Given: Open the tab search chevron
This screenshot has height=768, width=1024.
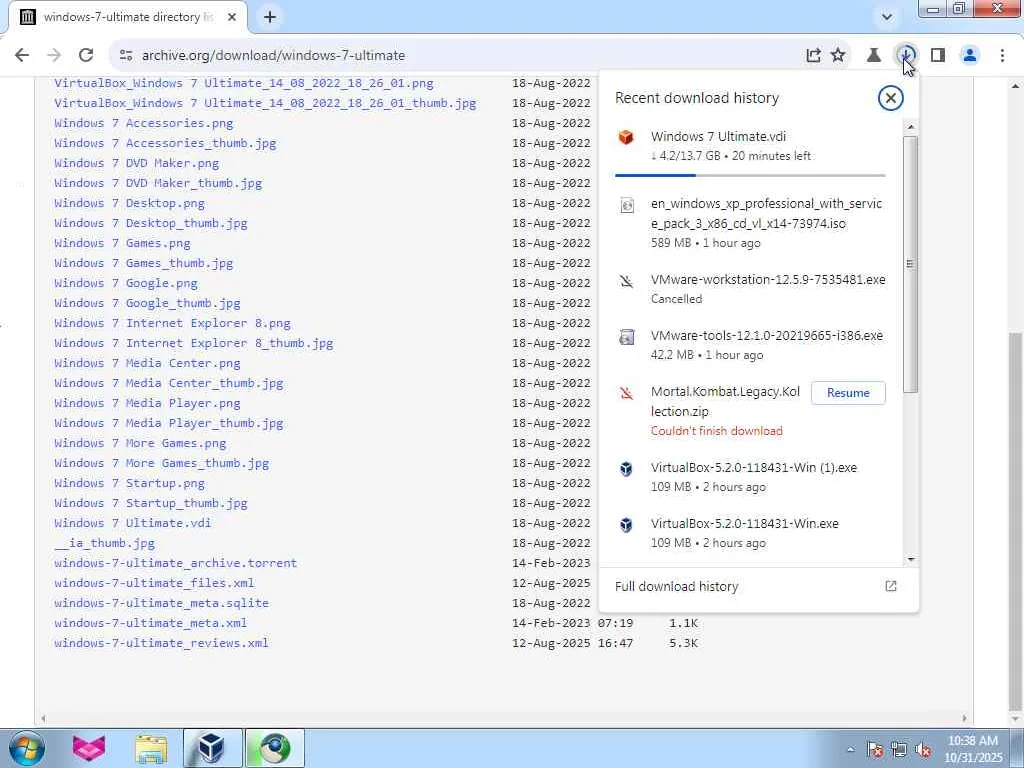Looking at the screenshot, I should pyautogui.click(x=886, y=17).
